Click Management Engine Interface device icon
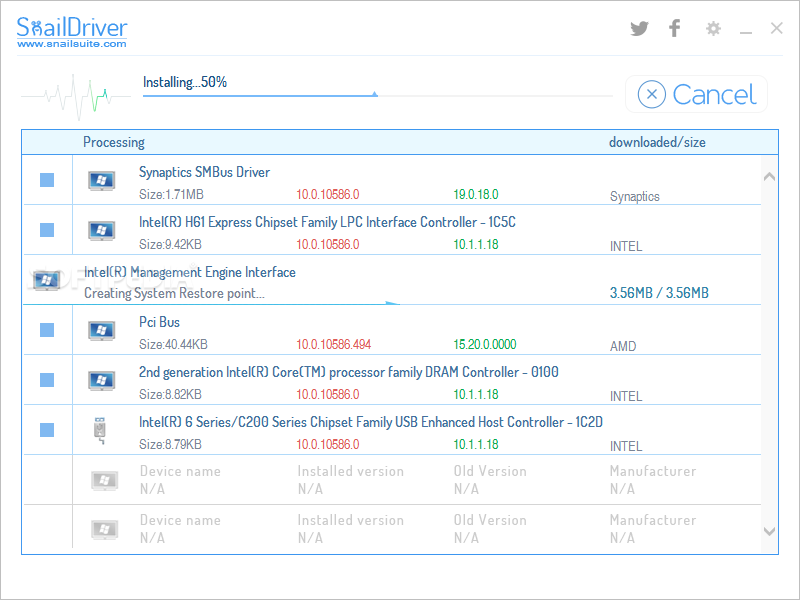This screenshot has width=800, height=600. (x=46, y=280)
